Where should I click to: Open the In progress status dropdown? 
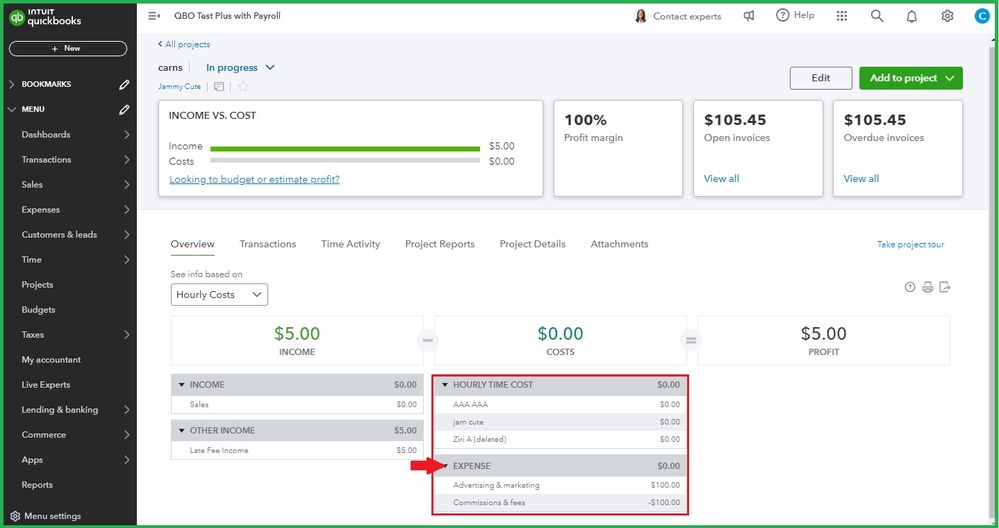click(240, 68)
